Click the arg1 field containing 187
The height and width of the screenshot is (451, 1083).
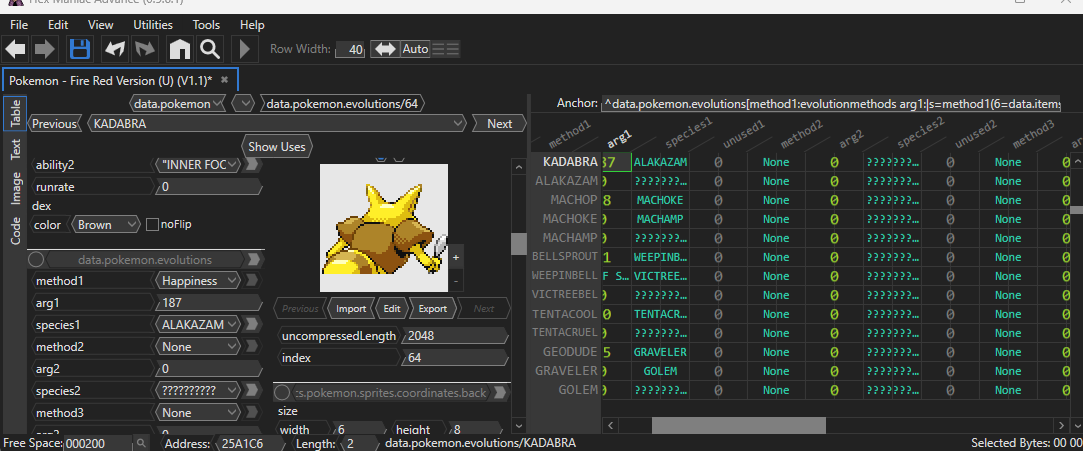point(209,303)
